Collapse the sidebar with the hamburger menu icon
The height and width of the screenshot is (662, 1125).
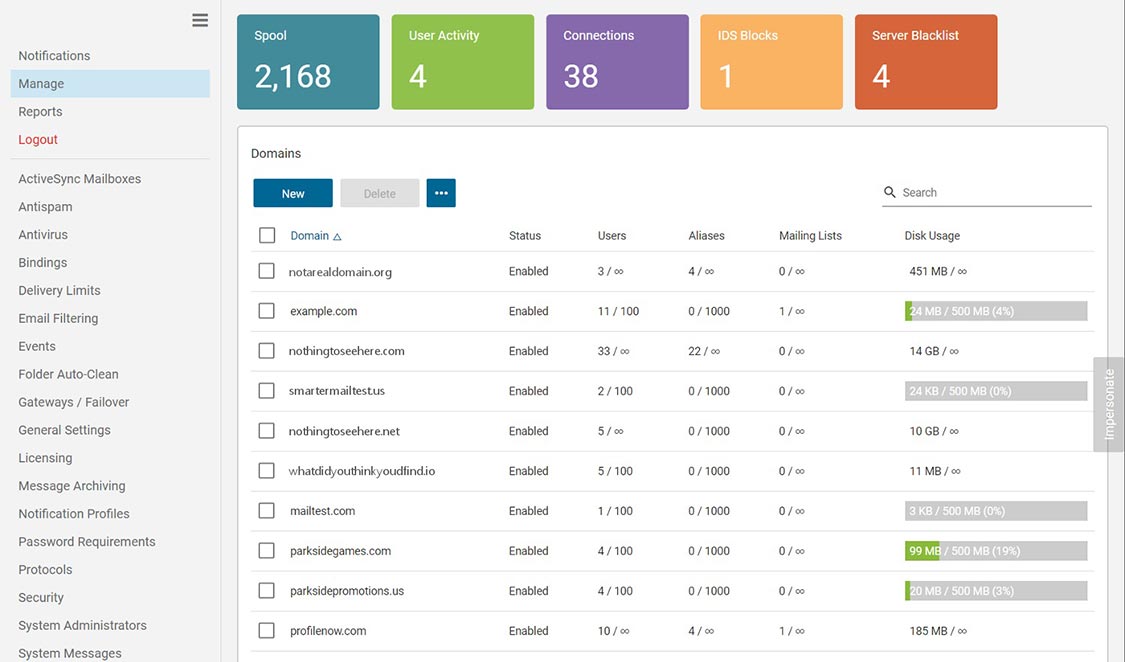pyautogui.click(x=200, y=20)
